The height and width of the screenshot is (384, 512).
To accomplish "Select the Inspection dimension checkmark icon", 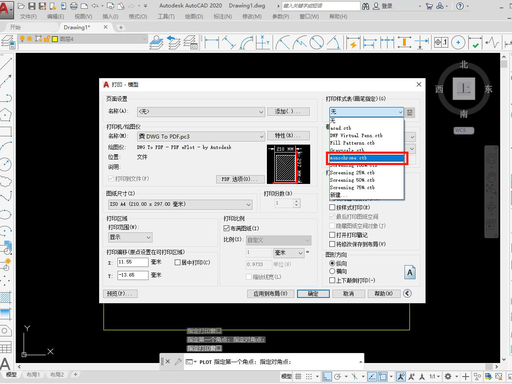I will 475,43.
